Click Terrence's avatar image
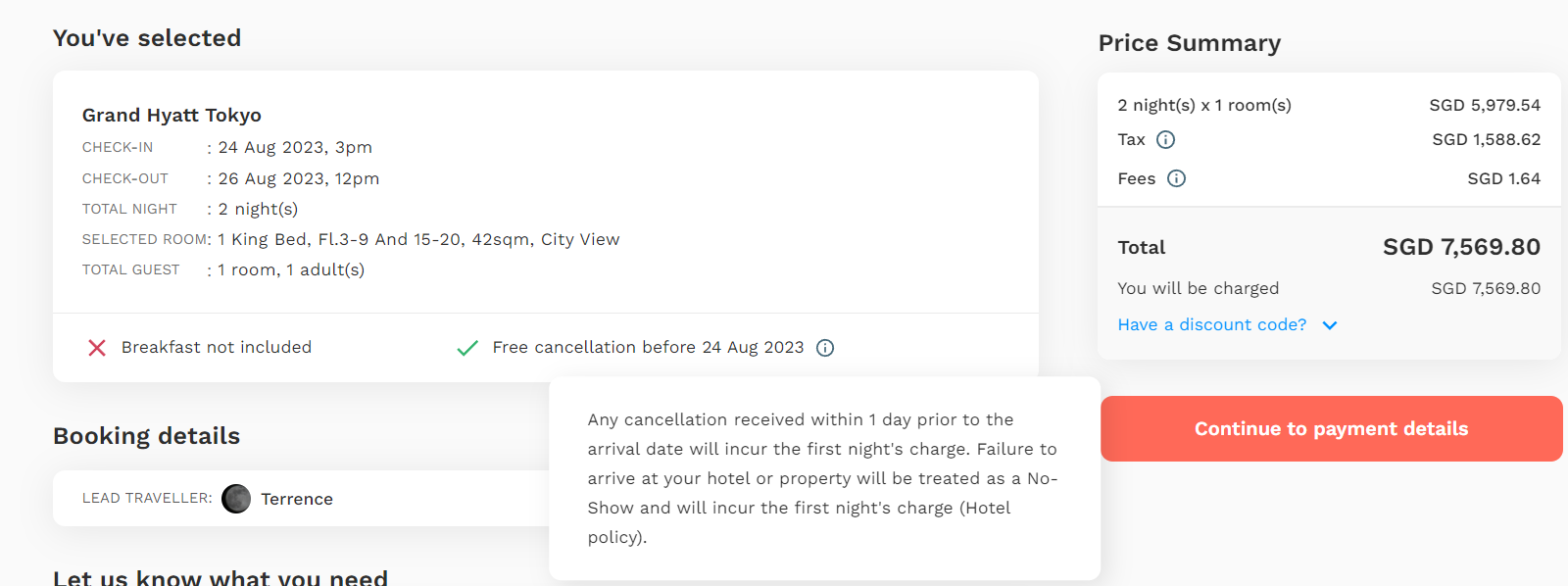The height and width of the screenshot is (586, 1568). point(236,499)
